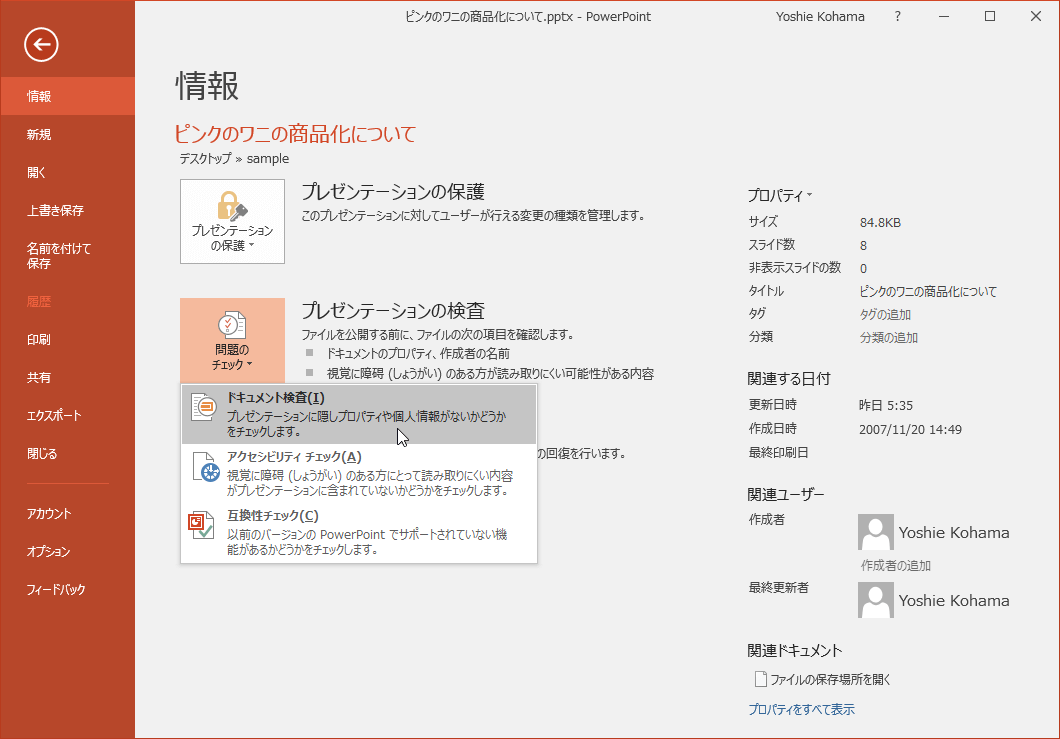The width and height of the screenshot is (1060, 739).
Task: Select the back arrow to leave Backstage view
Action: click(40, 44)
